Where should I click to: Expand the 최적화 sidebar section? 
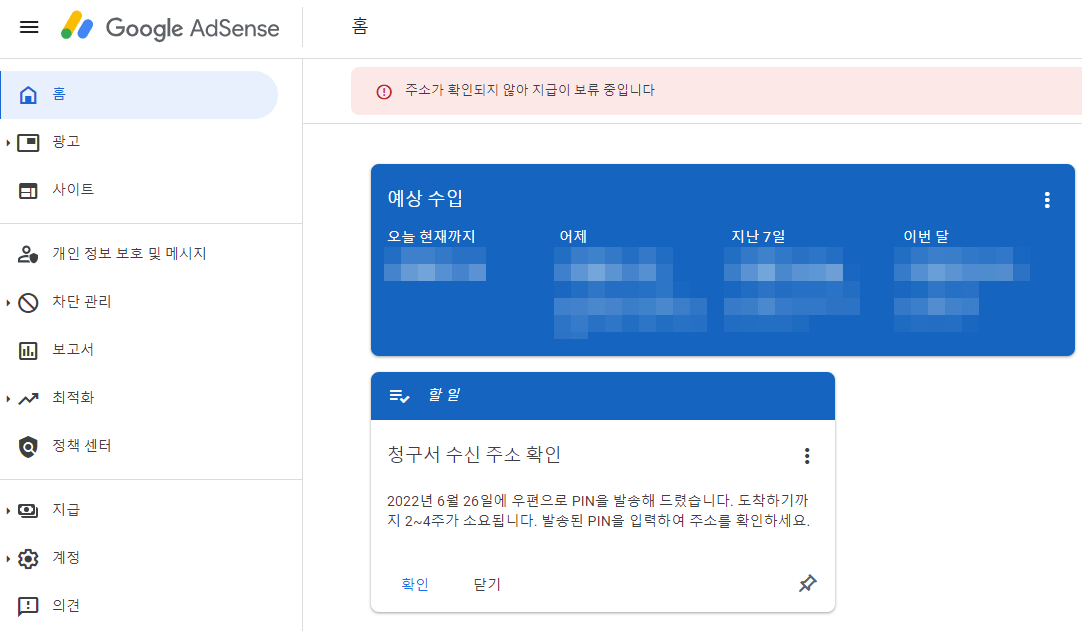tap(10, 397)
